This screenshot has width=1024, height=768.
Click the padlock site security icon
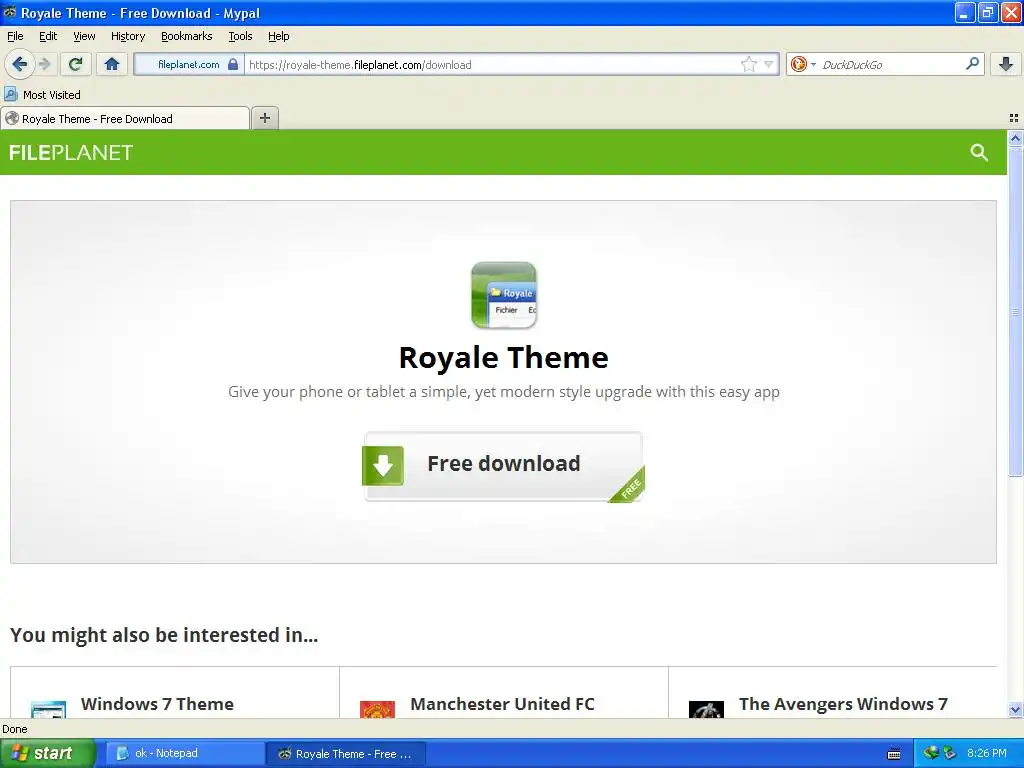pos(232,64)
